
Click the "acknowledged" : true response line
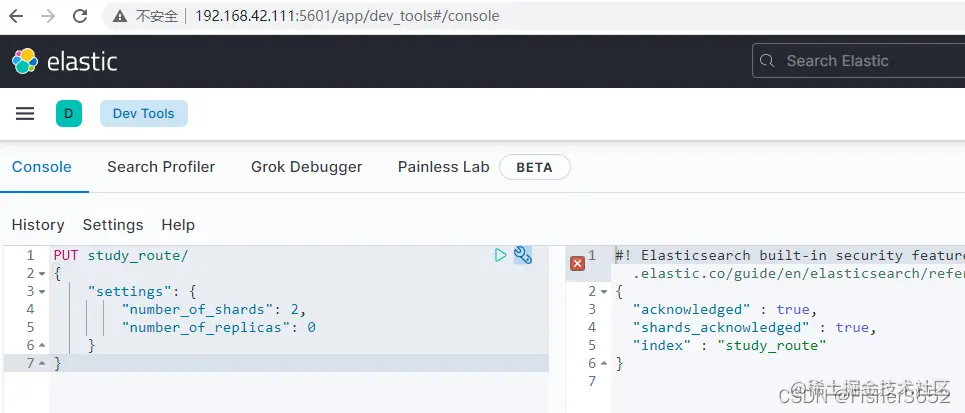724,310
